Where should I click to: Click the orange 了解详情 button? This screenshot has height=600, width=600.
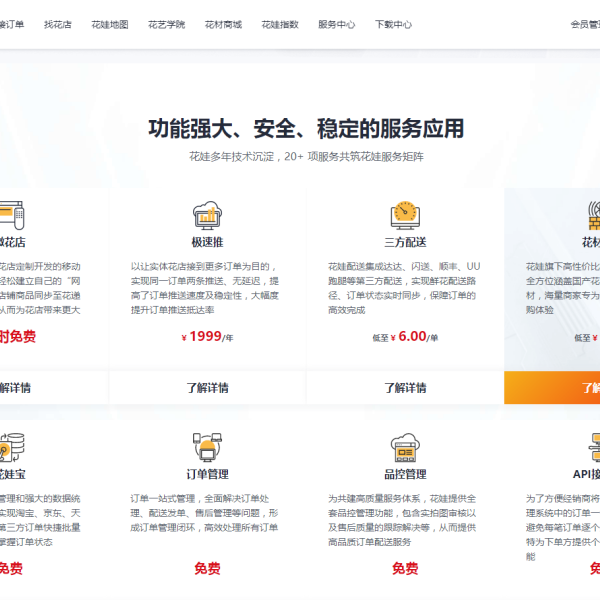pos(552,388)
